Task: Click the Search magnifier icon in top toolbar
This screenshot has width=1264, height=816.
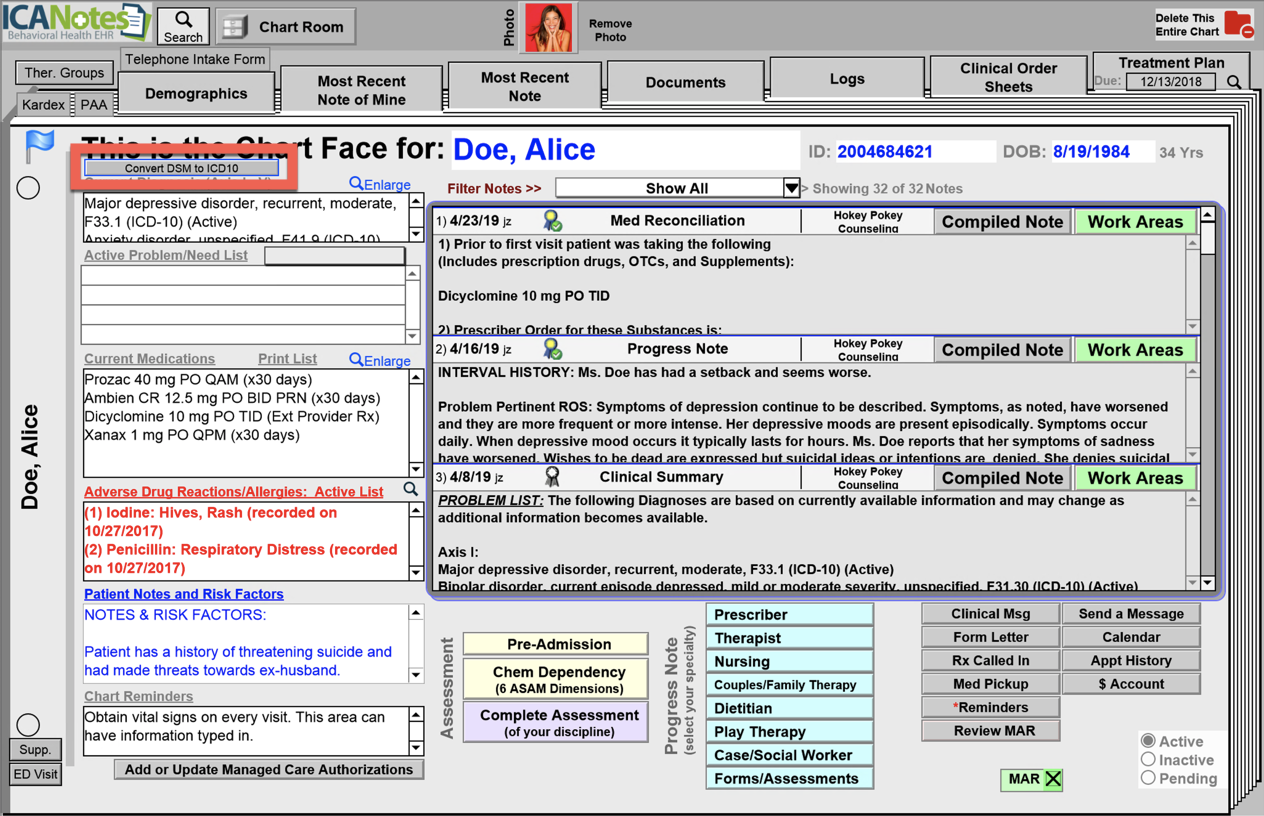Action: 182,20
